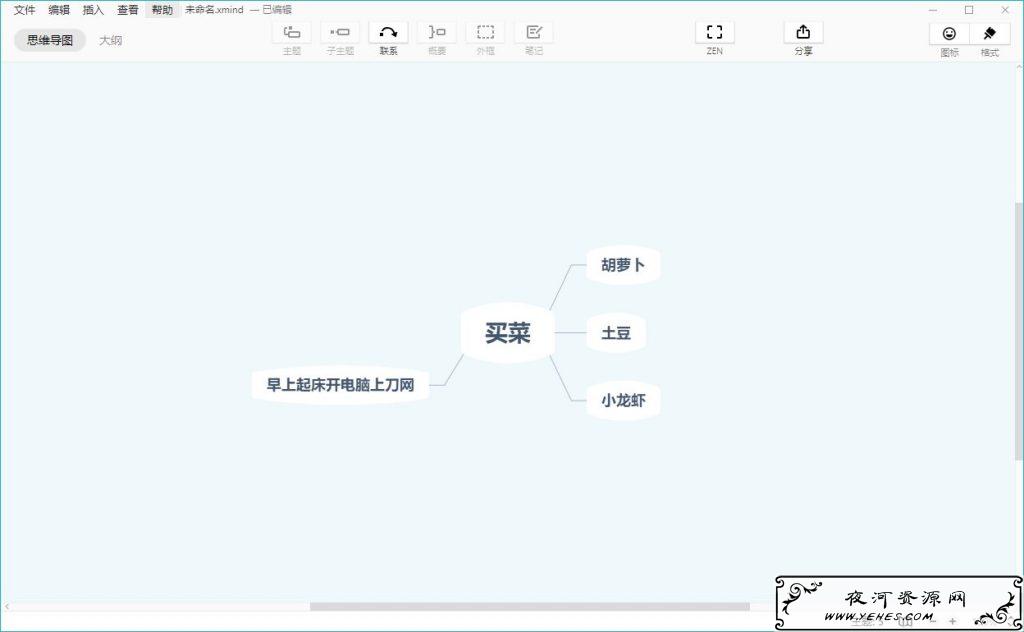
Task: Close the XMind window
Action: pyautogui.click(x=1005, y=10)
